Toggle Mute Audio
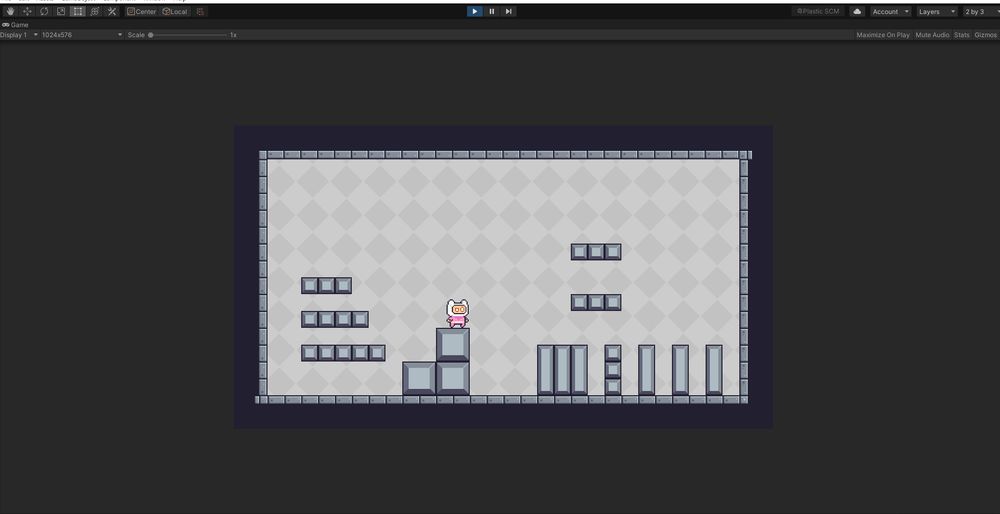The image size is (1000, 514). coord(932,35)
